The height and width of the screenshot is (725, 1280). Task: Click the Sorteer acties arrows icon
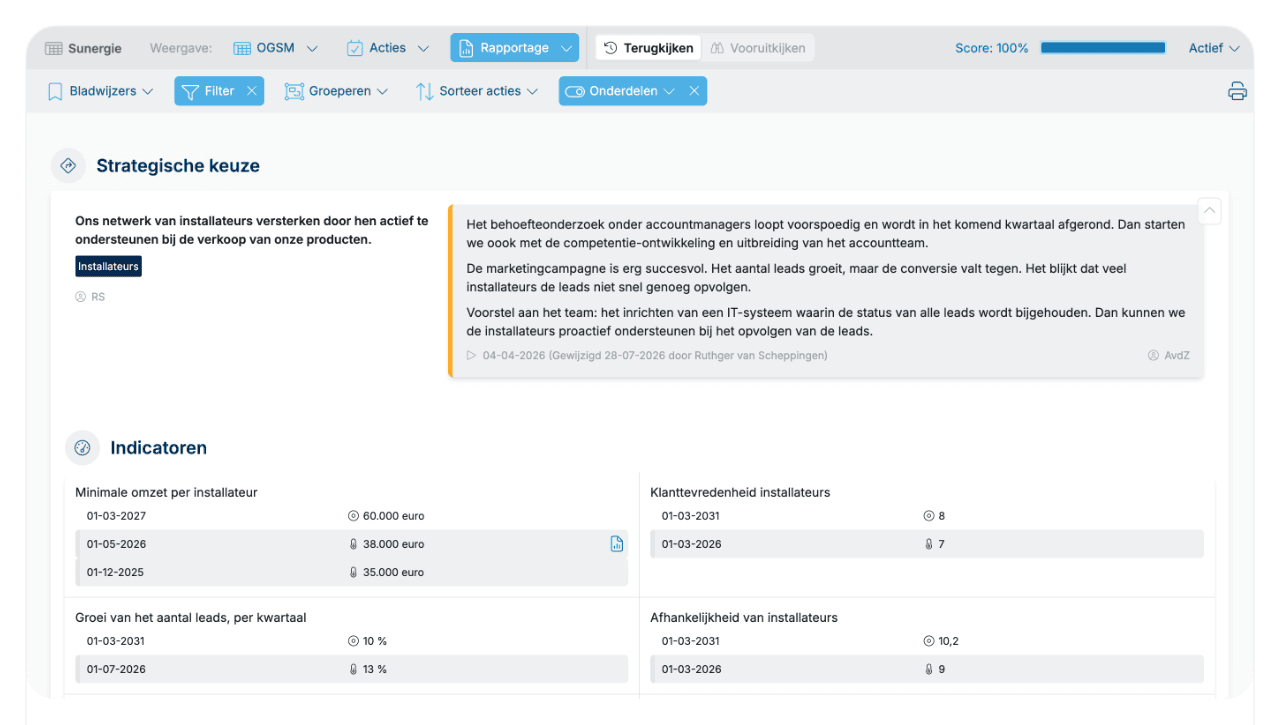(x=424, y=91)
